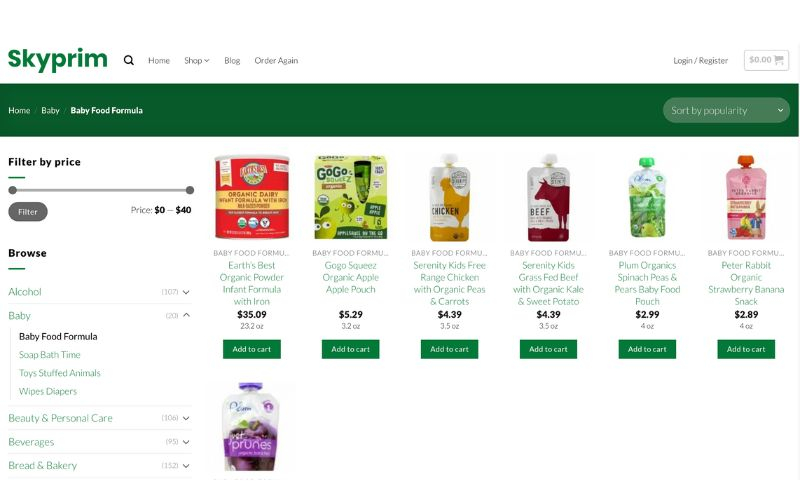
Task: Collapse the Baby category chevron
Action: click(186, 315)
